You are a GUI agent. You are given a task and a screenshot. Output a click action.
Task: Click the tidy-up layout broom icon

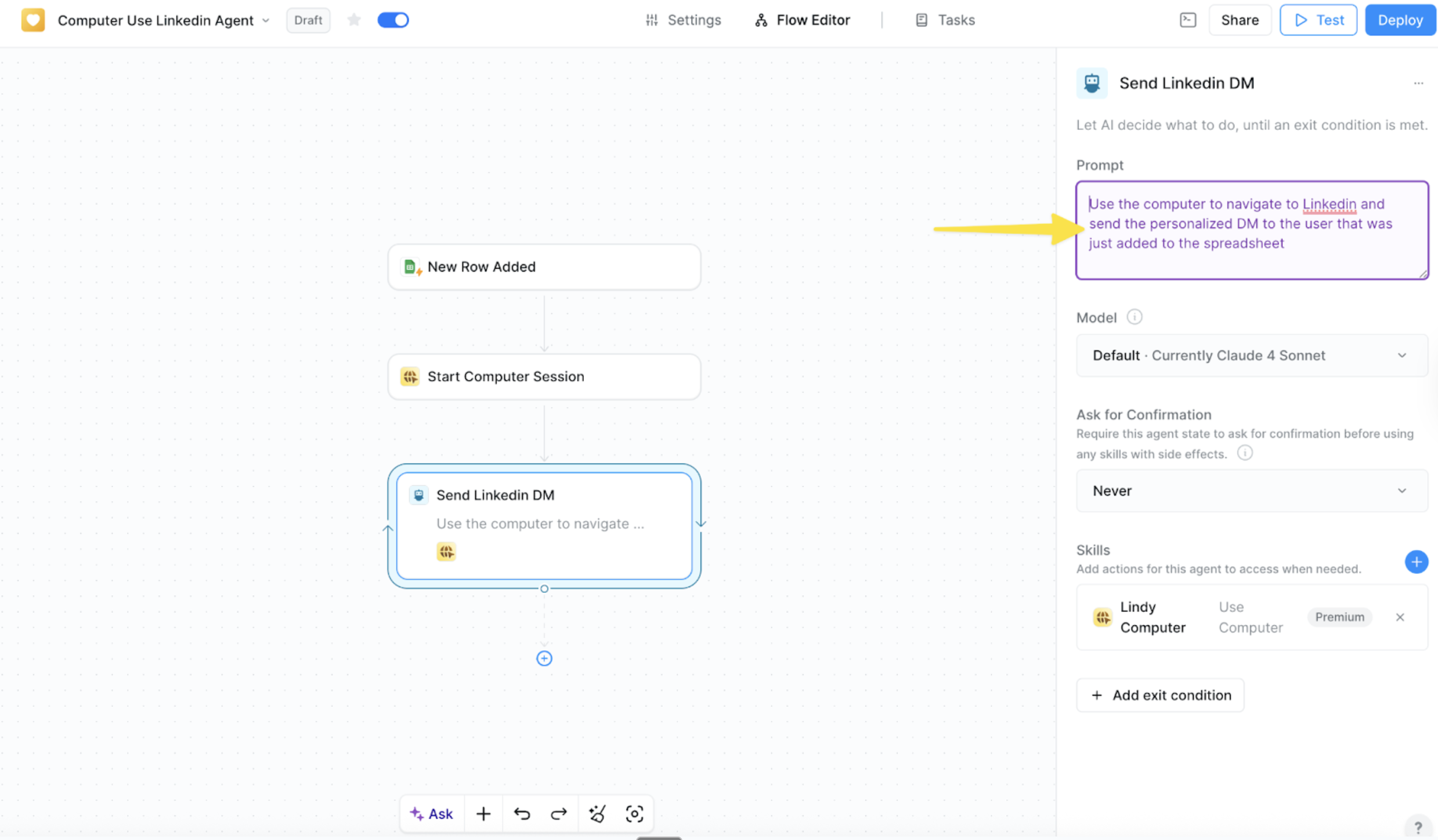(x=597, y=813)
